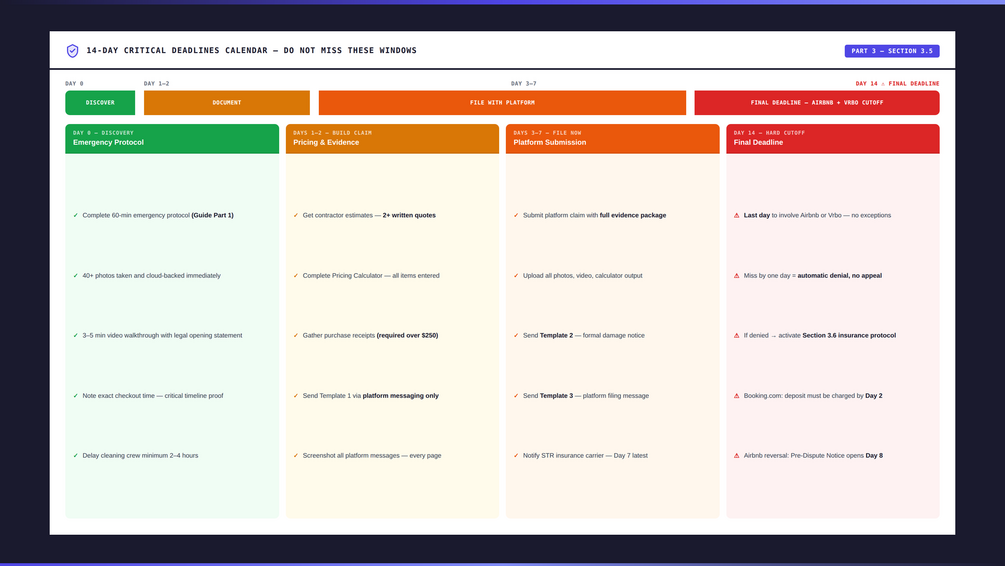Click the text '2+ written quotes'

pyautogui.click(x=409, y=215)
